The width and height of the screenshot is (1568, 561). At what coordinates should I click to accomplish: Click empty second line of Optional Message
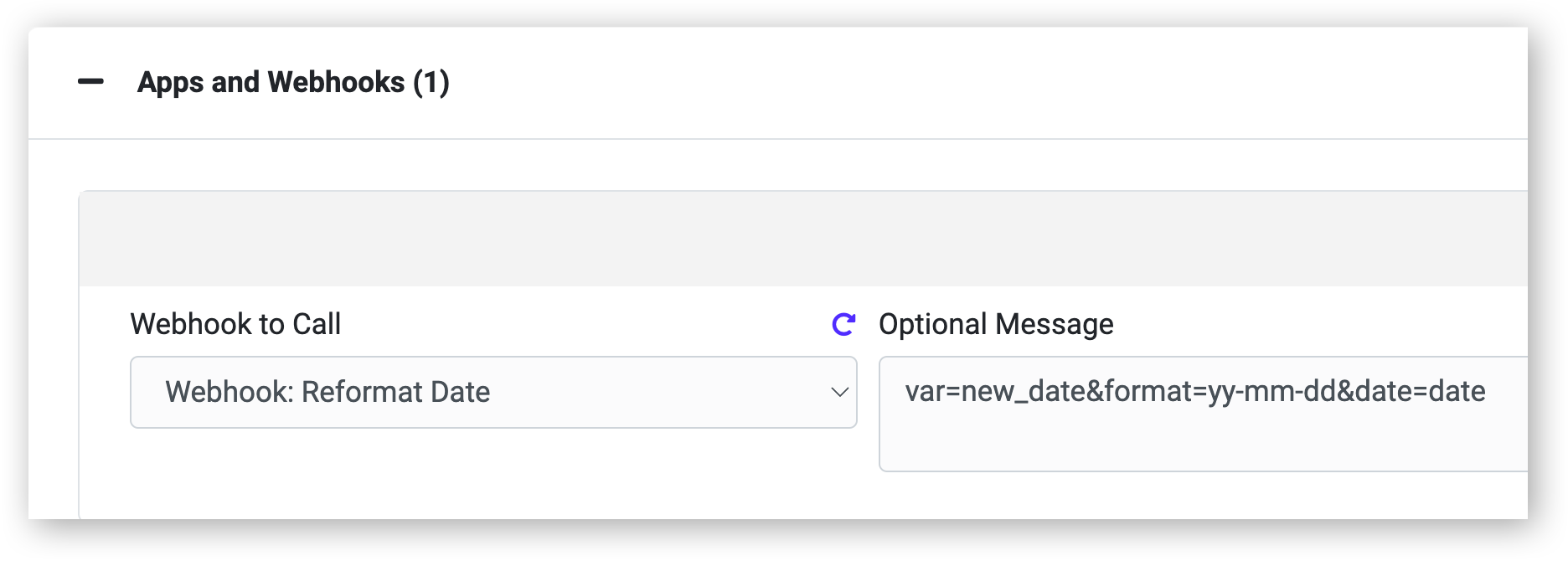pos(1203,444)
